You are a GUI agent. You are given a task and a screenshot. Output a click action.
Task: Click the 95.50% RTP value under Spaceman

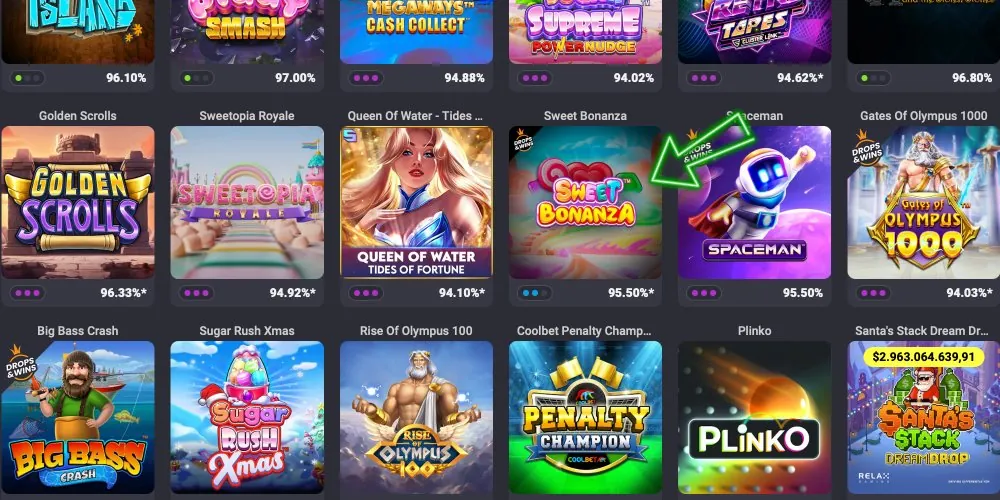pos(803,293)
